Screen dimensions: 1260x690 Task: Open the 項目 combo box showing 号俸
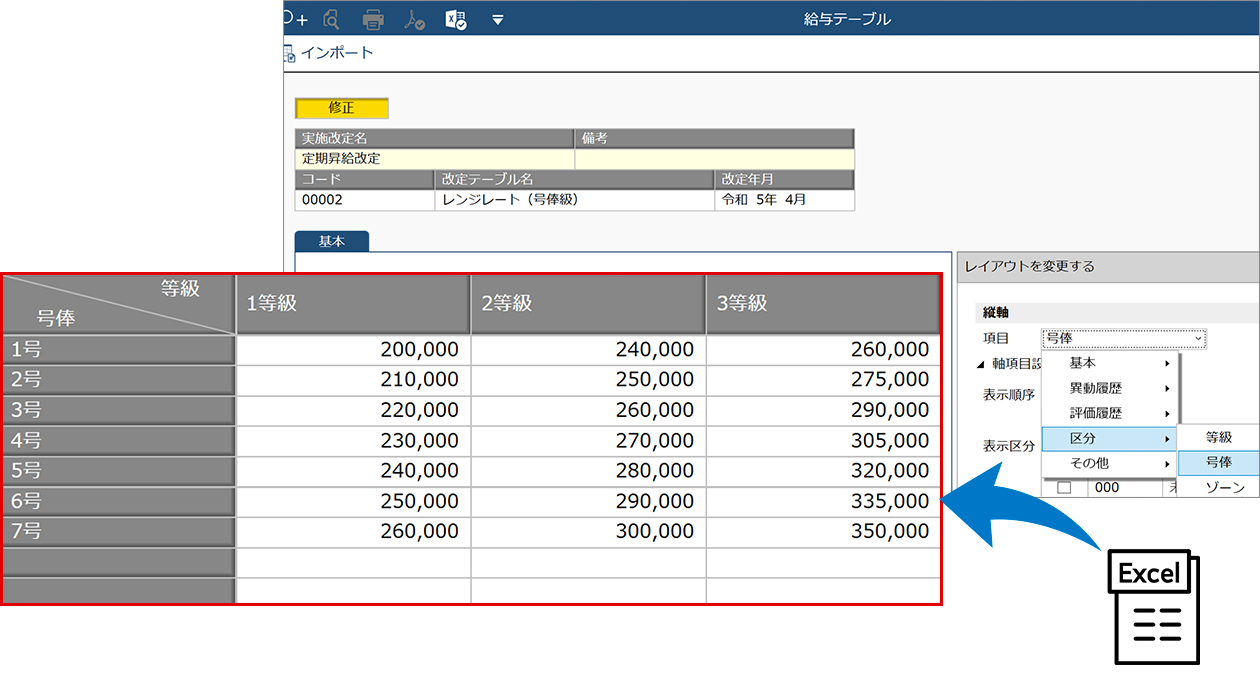(1124, 338)
